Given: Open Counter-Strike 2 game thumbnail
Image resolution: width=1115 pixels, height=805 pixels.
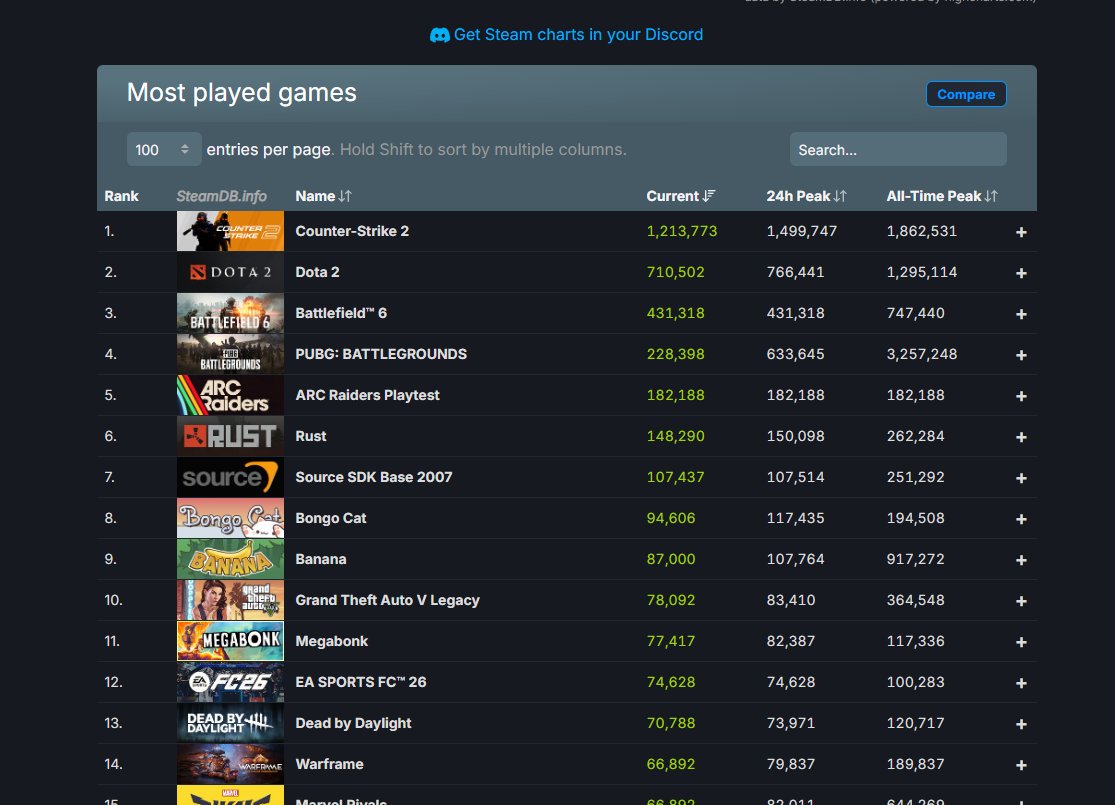Looking at the screenshot, I should pos(230,231).
